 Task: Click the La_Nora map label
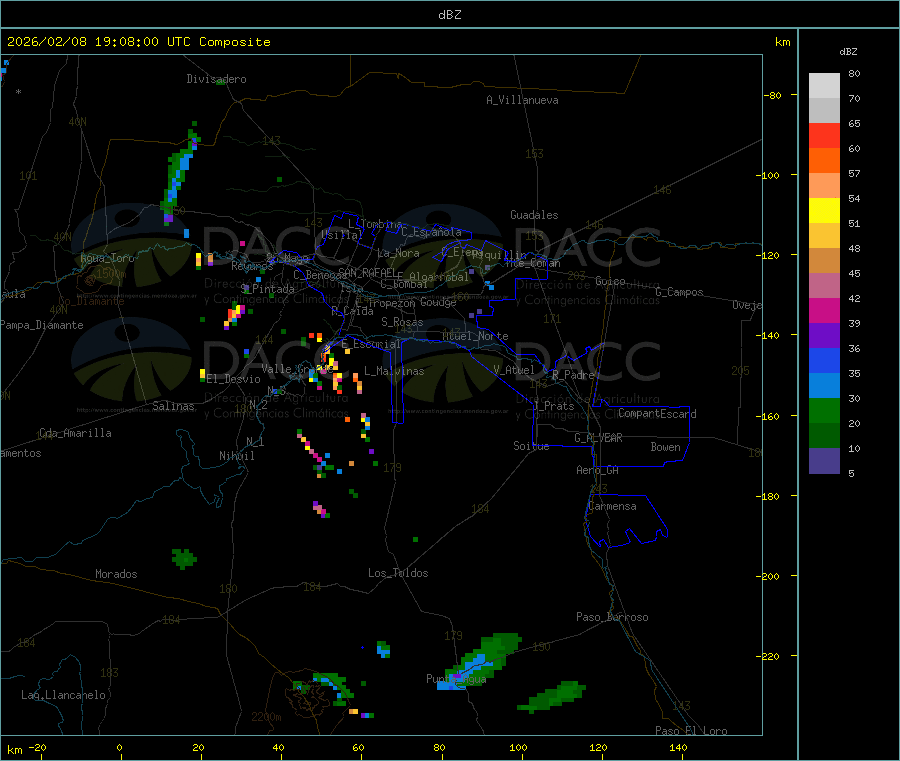pos(399,253)
